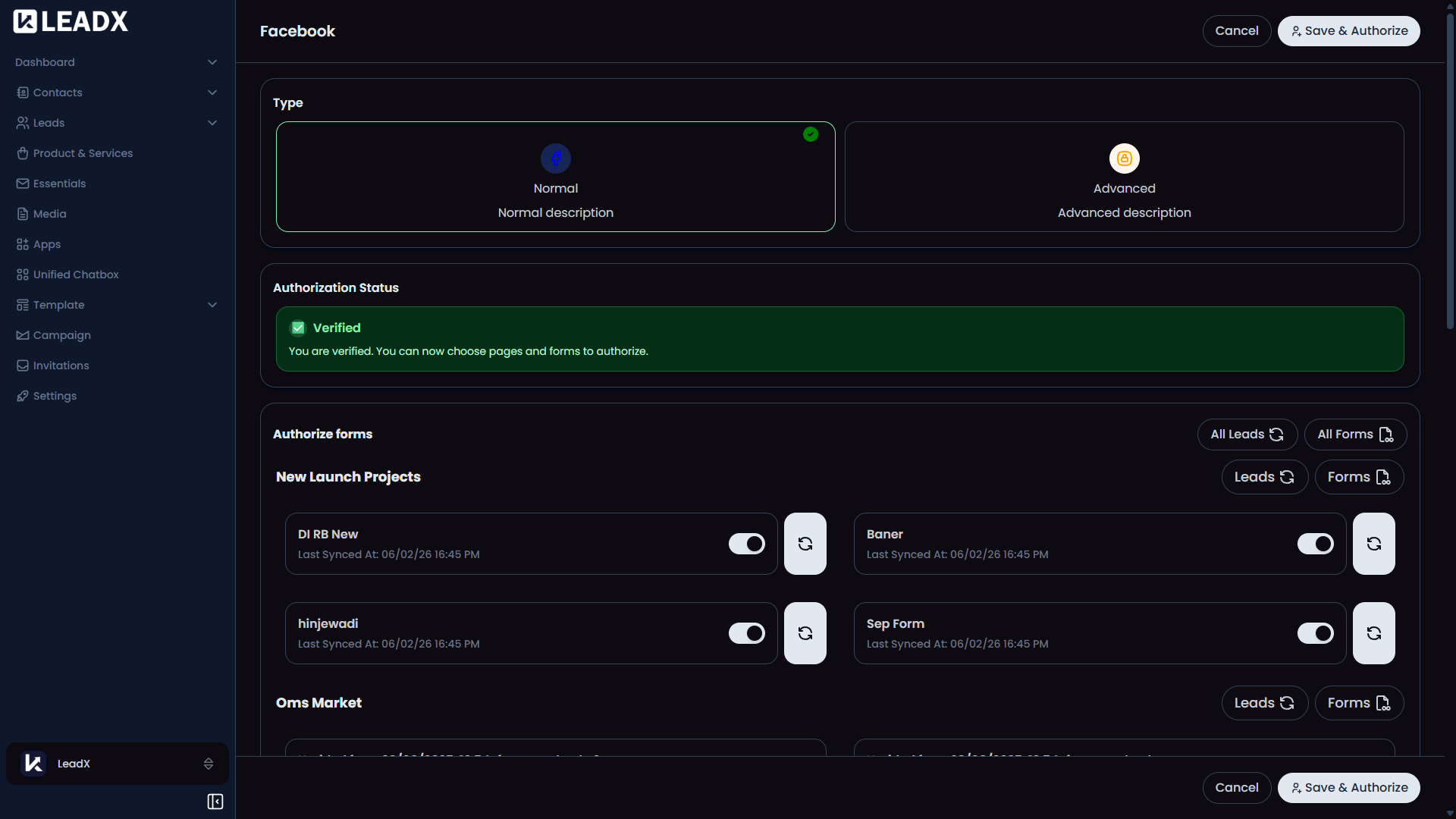1456x819 pixels.
Task: Click the Save & Authorize button
Action: click(1348, 30)
